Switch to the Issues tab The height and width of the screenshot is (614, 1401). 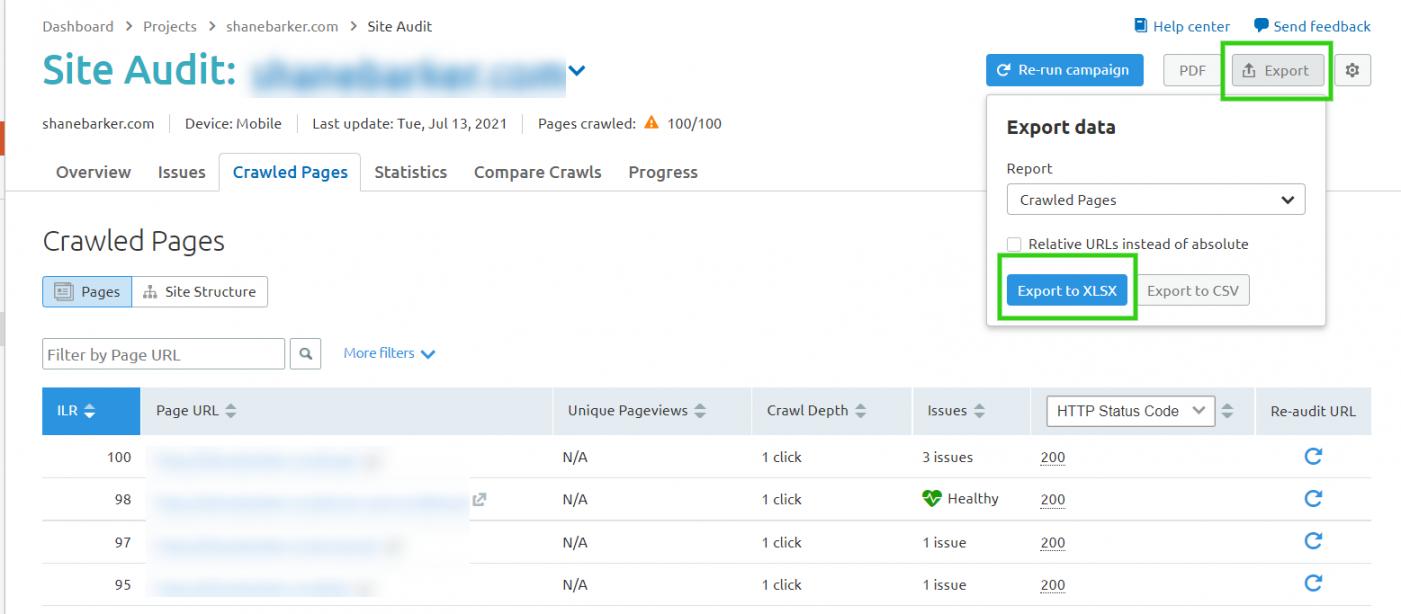pos(181,172)
